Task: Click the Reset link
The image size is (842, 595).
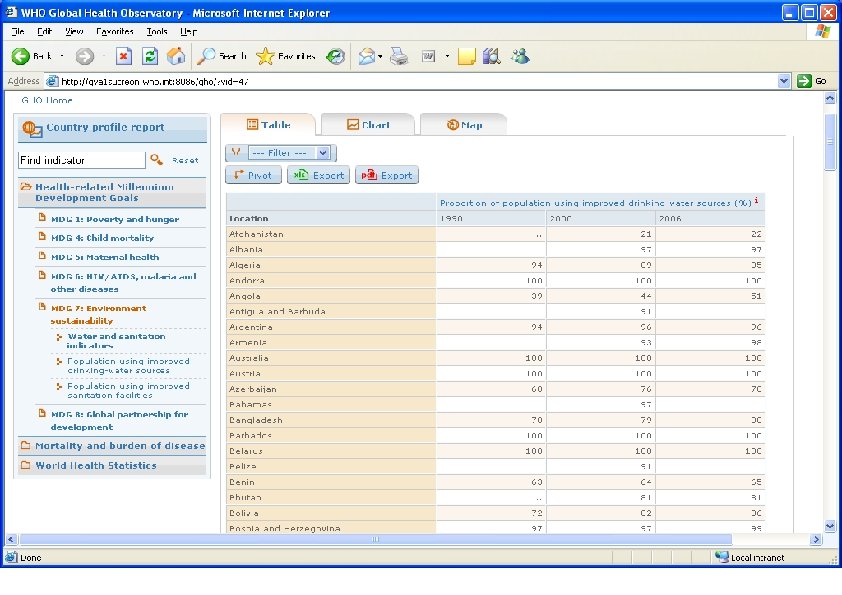Action: [x=185, y=160]
